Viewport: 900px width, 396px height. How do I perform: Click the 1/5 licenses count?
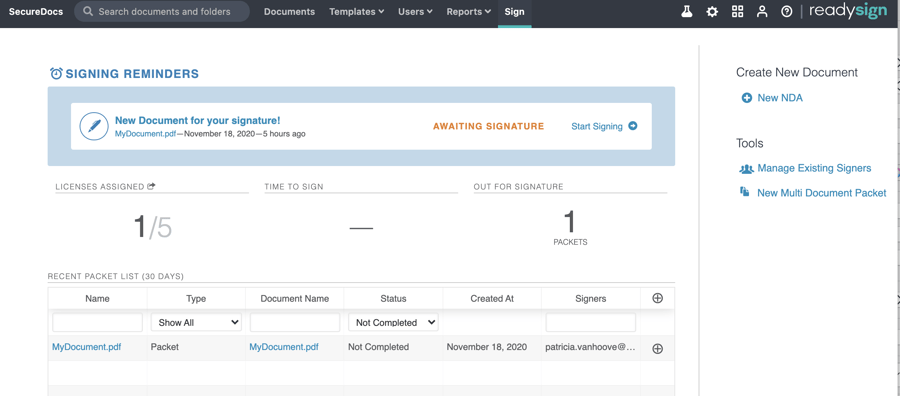click(152, 227)
